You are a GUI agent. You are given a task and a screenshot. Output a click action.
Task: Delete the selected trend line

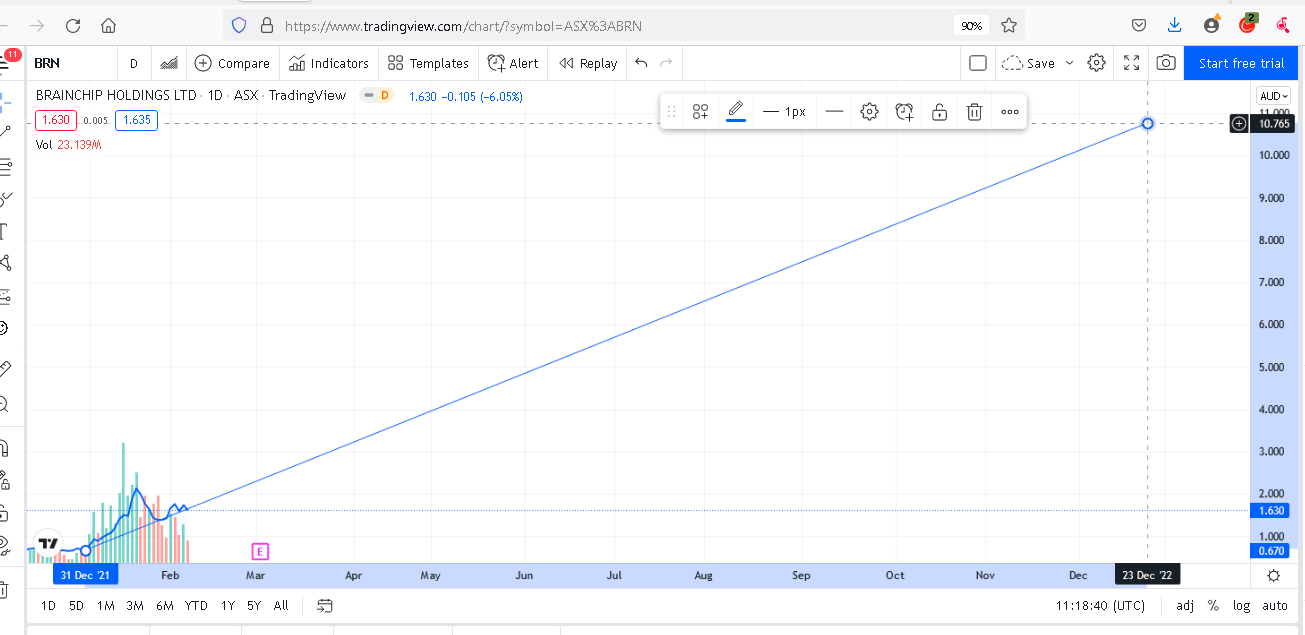pos(974,112)
